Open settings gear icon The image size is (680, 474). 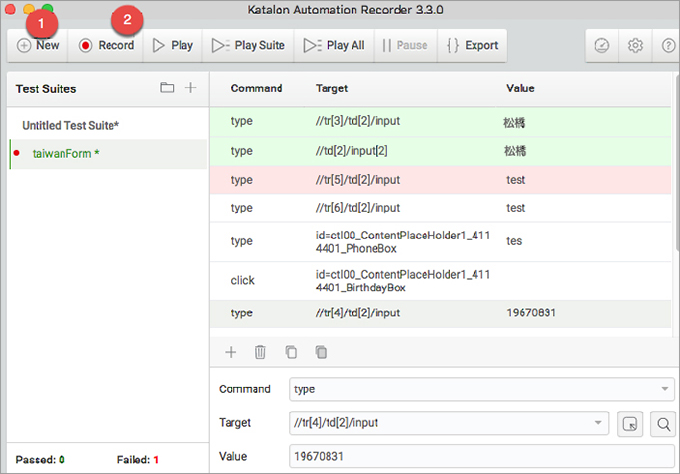(635, 45)
